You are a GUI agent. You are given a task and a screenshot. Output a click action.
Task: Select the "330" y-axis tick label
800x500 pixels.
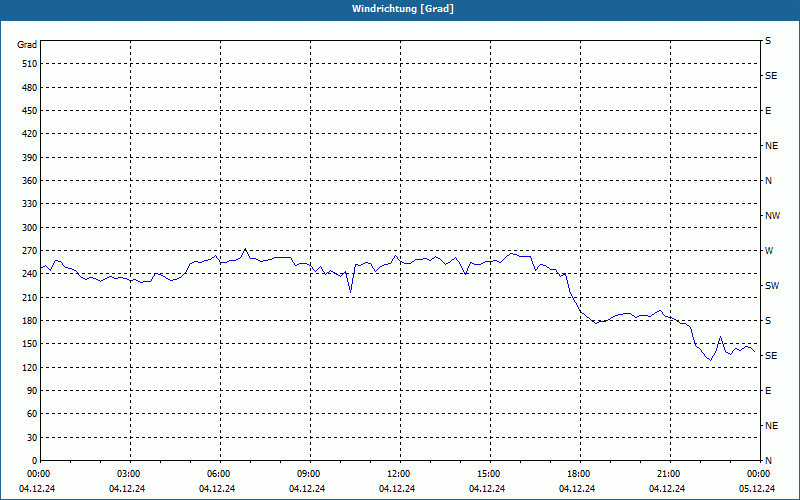coord(30,204)
